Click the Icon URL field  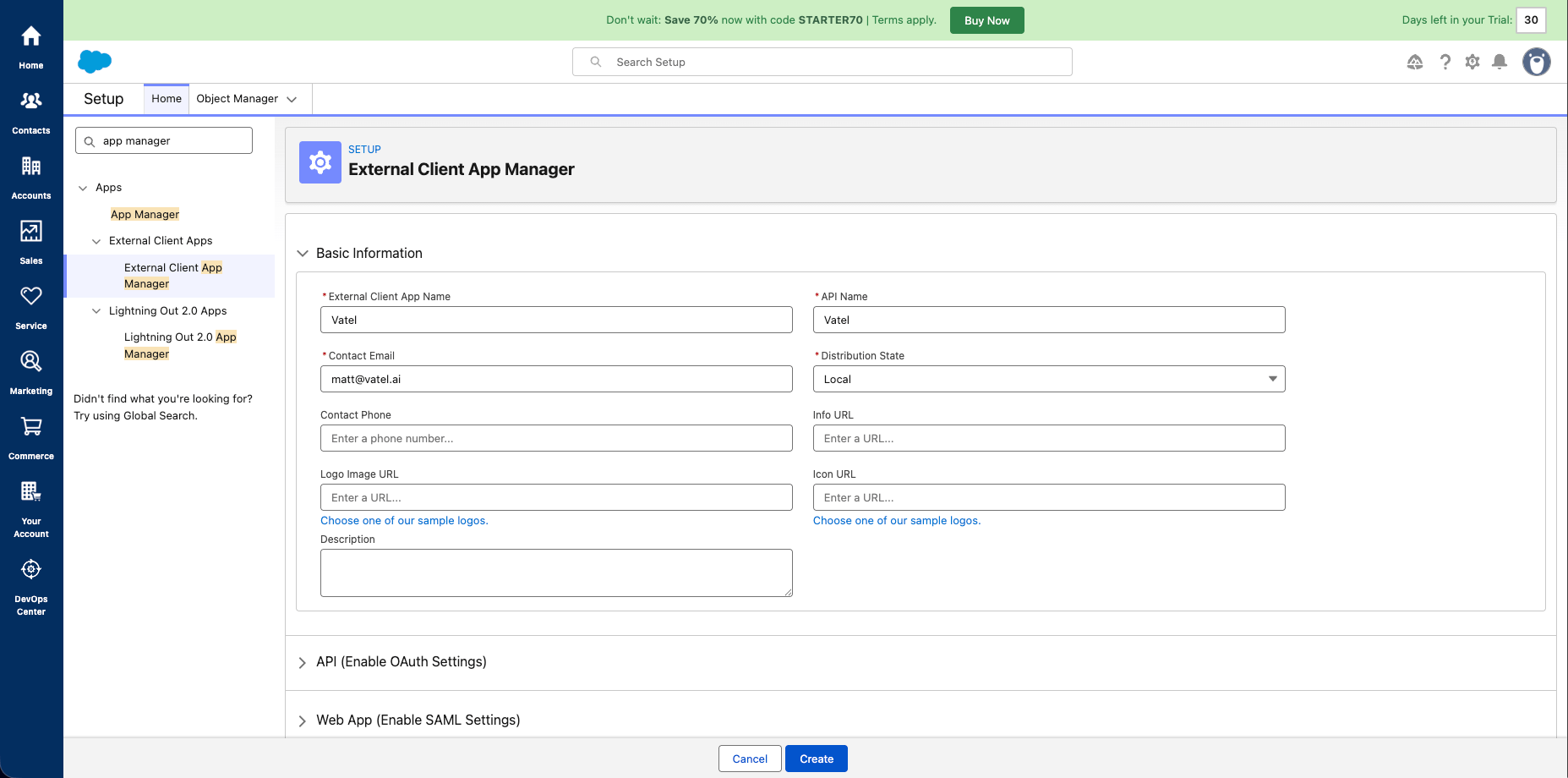1049,497
